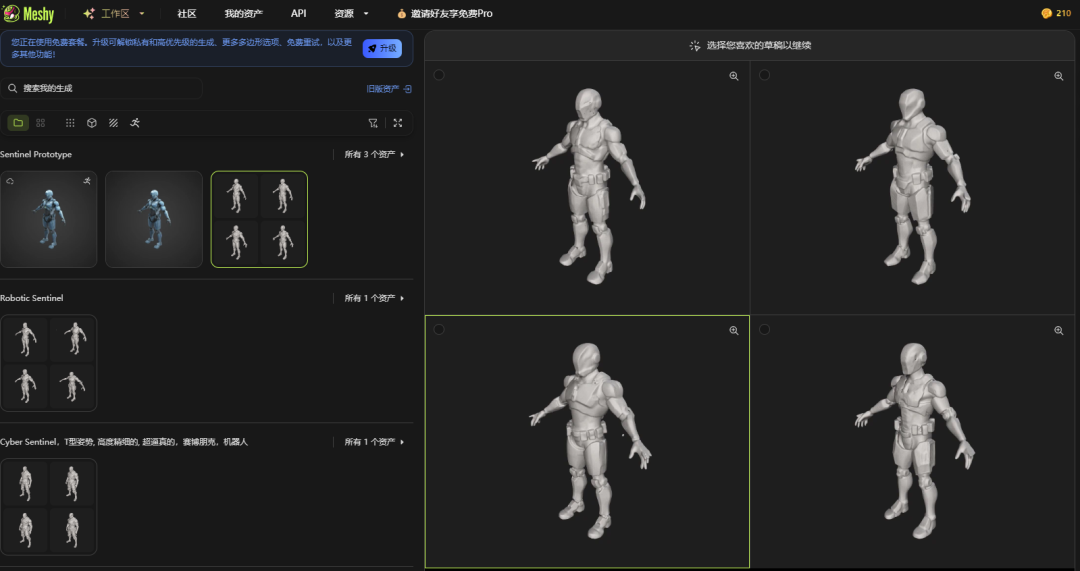Screen dimensions: 1080x571
Task: Open the Robotic Sentinel draft thumbnail
Action: click(x=49, y=363)
